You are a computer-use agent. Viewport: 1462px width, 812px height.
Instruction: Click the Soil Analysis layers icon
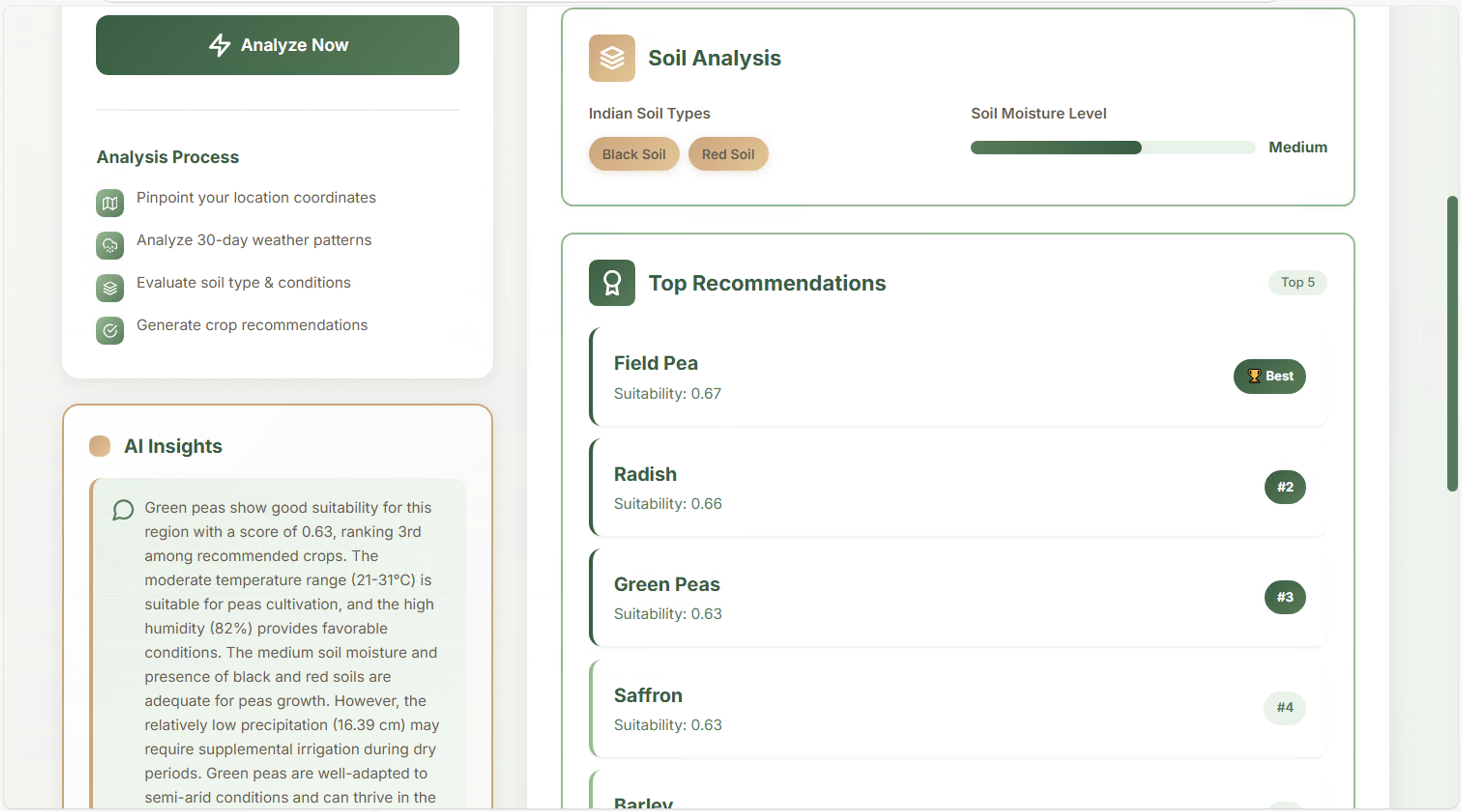(611, 58)
